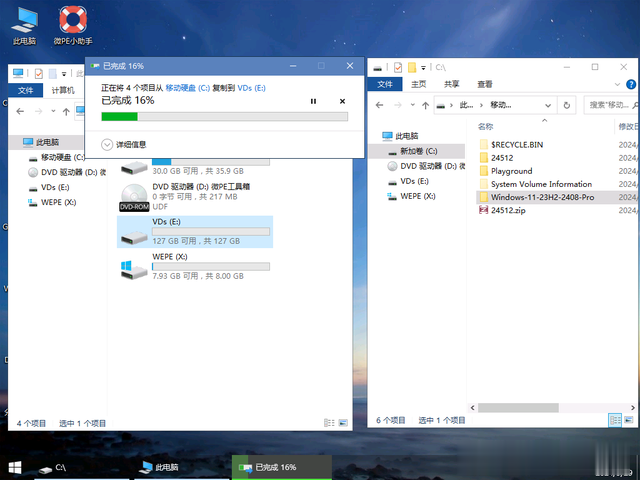Refresh the C:\ window
This screenshot has width=640, height=480.
pyautogui.click(x=567, y=105)
